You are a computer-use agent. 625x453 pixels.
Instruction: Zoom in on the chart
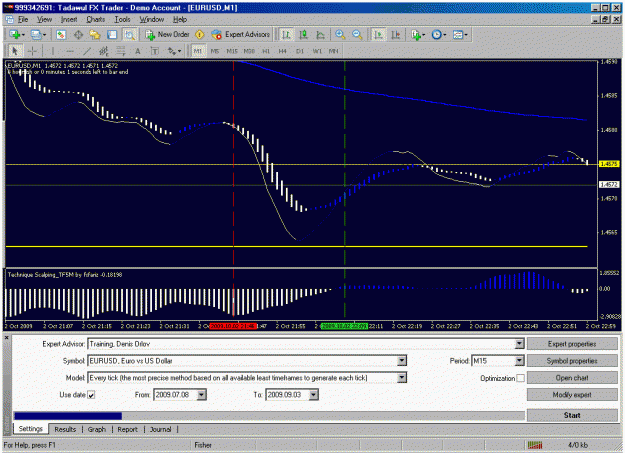pos(340,35)
